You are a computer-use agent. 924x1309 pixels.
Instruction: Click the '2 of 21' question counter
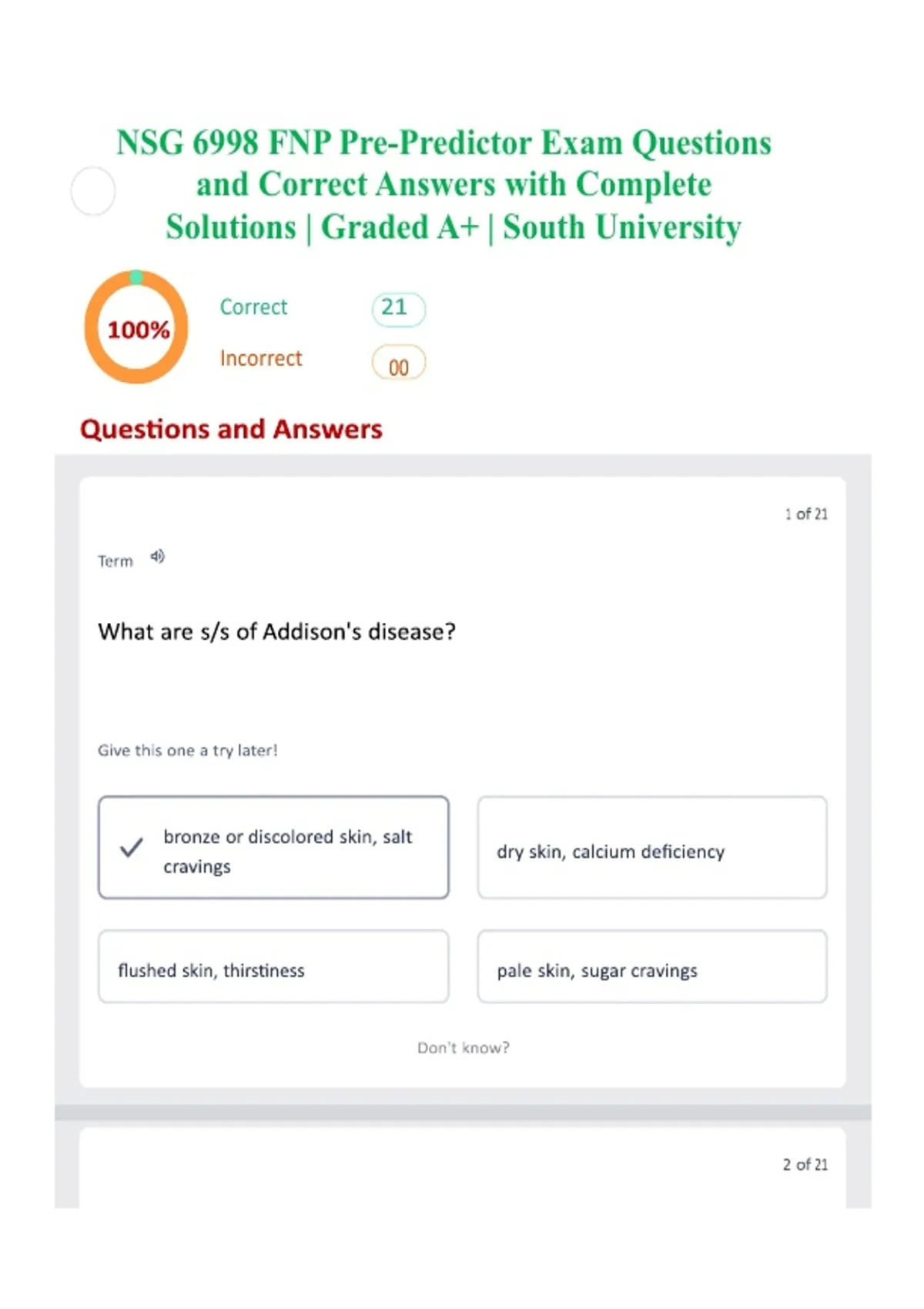click(x=805, y=1165)
